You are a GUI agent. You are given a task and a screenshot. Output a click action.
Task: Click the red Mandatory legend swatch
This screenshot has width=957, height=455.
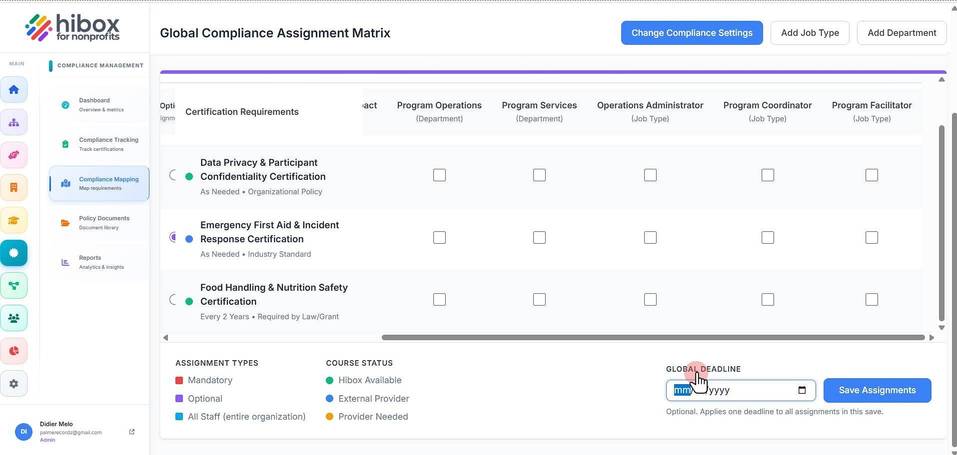pos(179,380)
